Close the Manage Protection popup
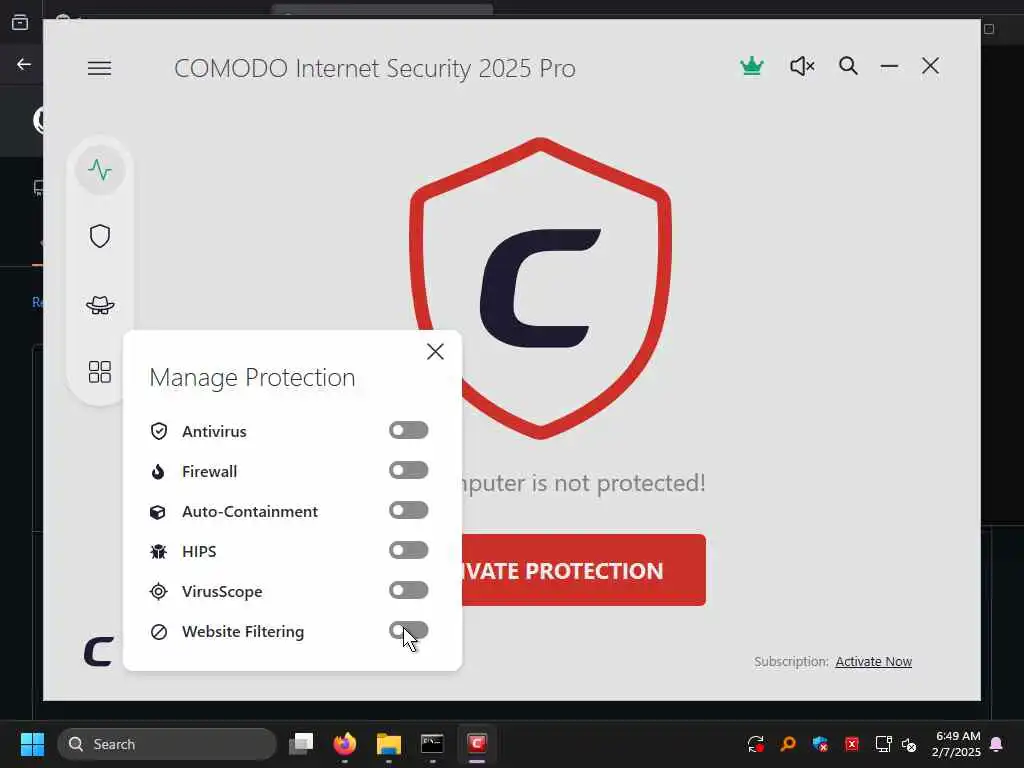 tap(435, 352)
